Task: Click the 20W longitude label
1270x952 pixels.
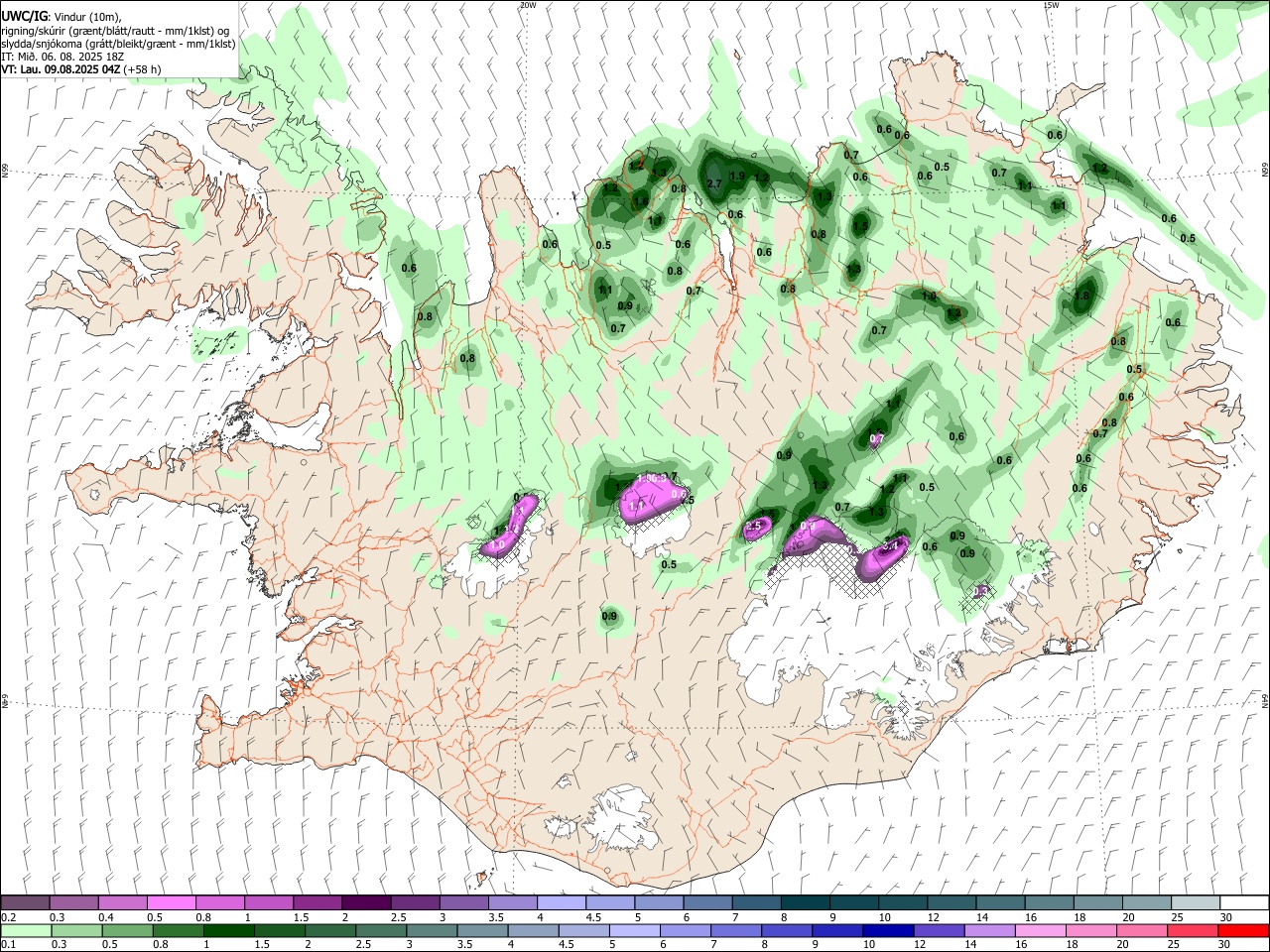Action: click(x=527, y=5)
